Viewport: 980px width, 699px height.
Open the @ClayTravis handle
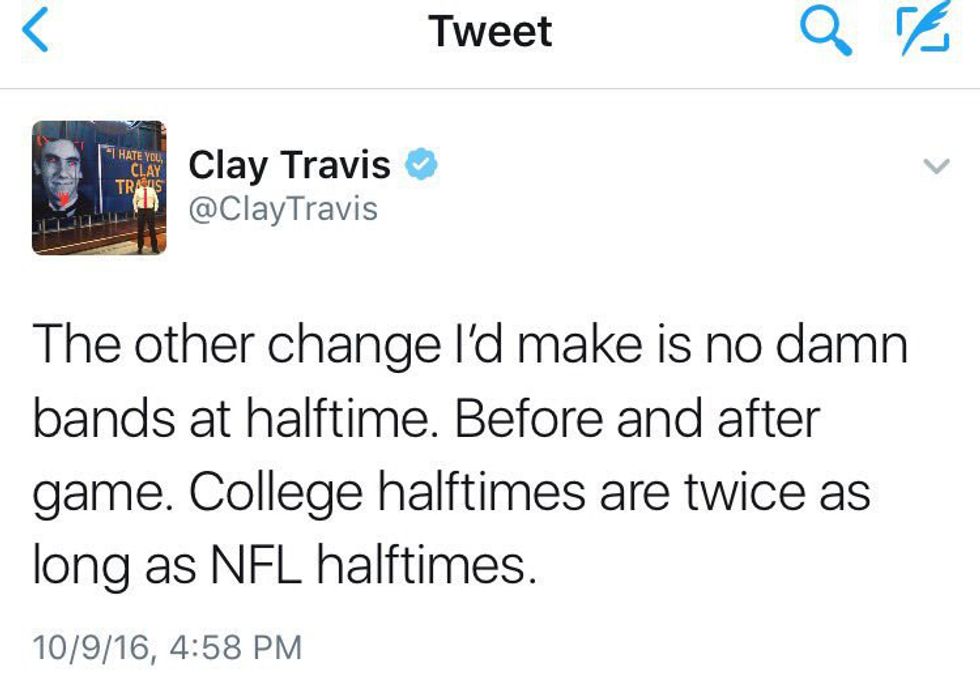(283, 208)
